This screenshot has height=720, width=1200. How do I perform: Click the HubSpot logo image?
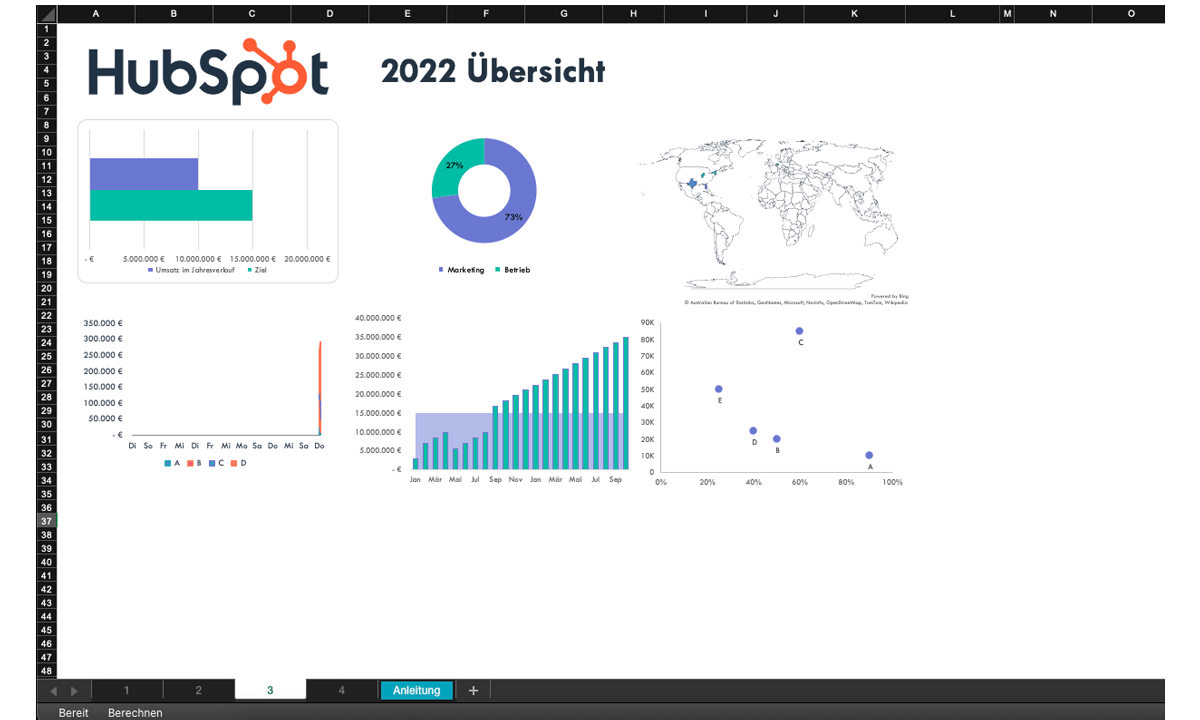(x=208, y=72)
